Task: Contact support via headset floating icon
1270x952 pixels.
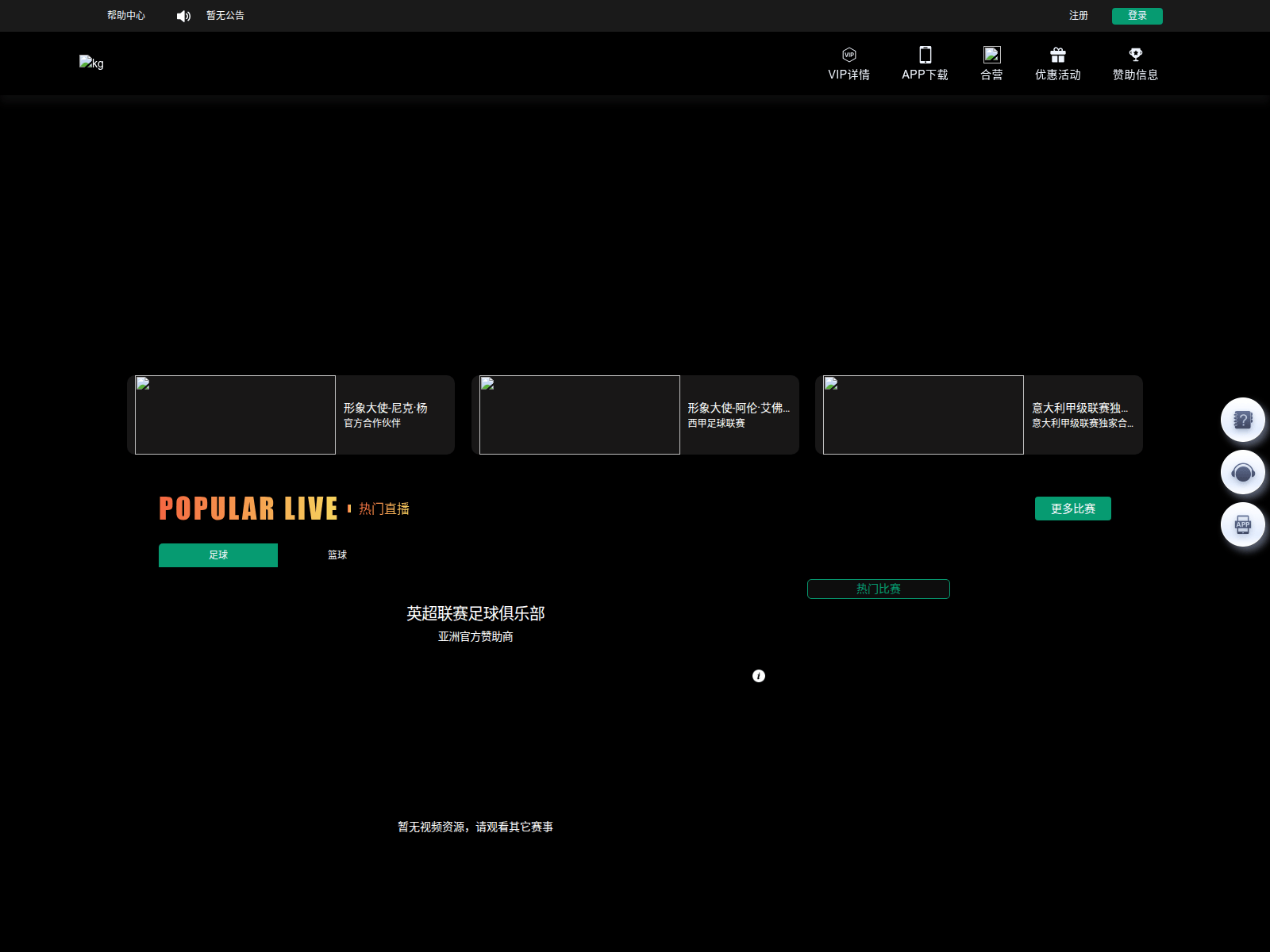Action: coord(1242,471)
